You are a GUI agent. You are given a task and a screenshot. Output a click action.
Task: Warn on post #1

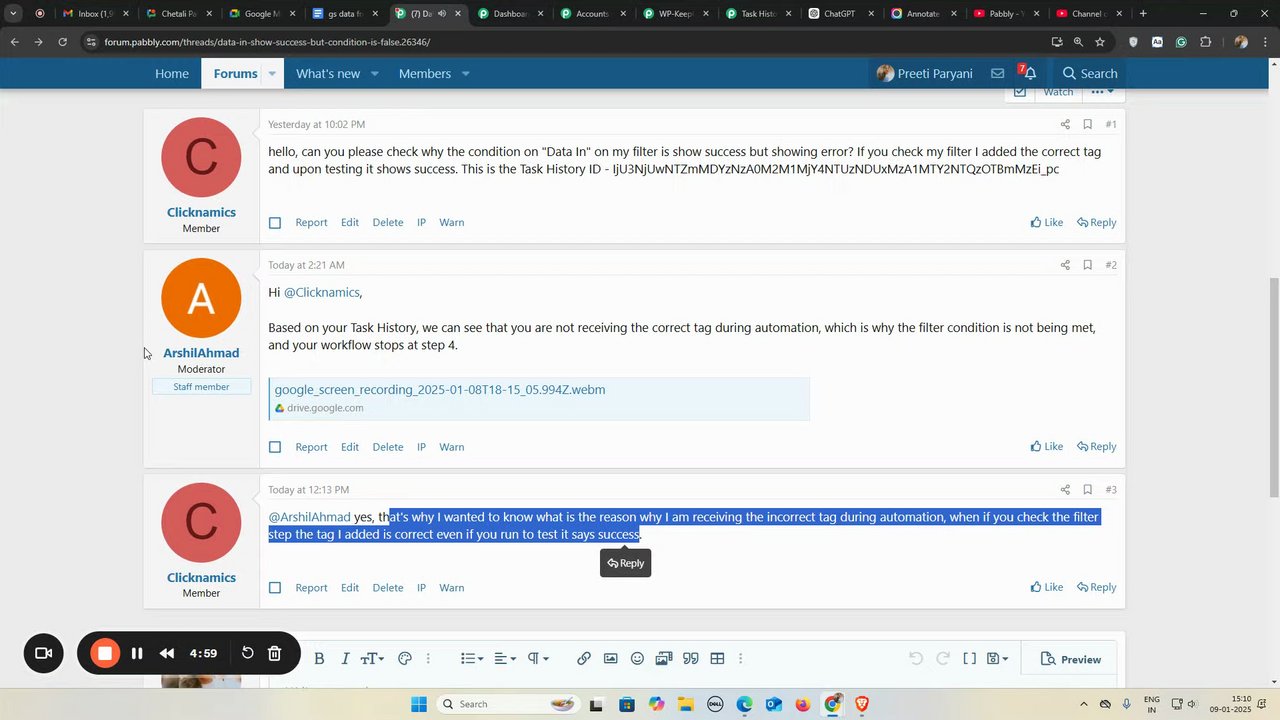pyautogui.click(x=452, y=223)
